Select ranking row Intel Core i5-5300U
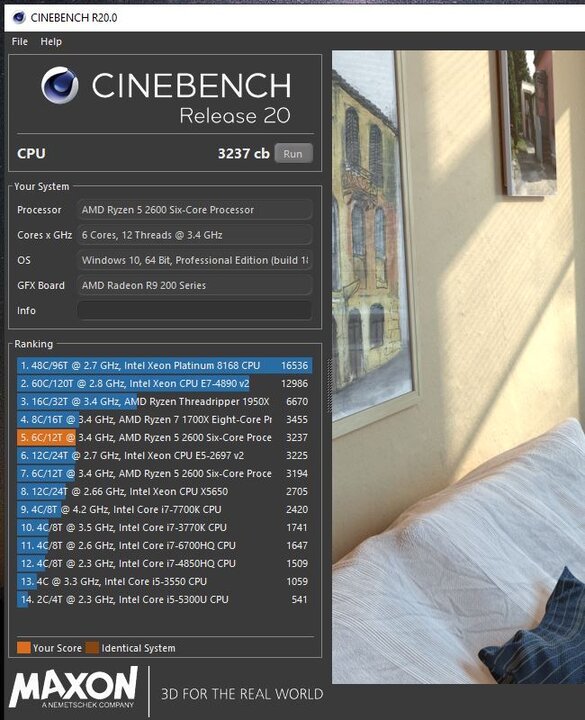Viewport: 585px width, 720px height. click(164, 599)
